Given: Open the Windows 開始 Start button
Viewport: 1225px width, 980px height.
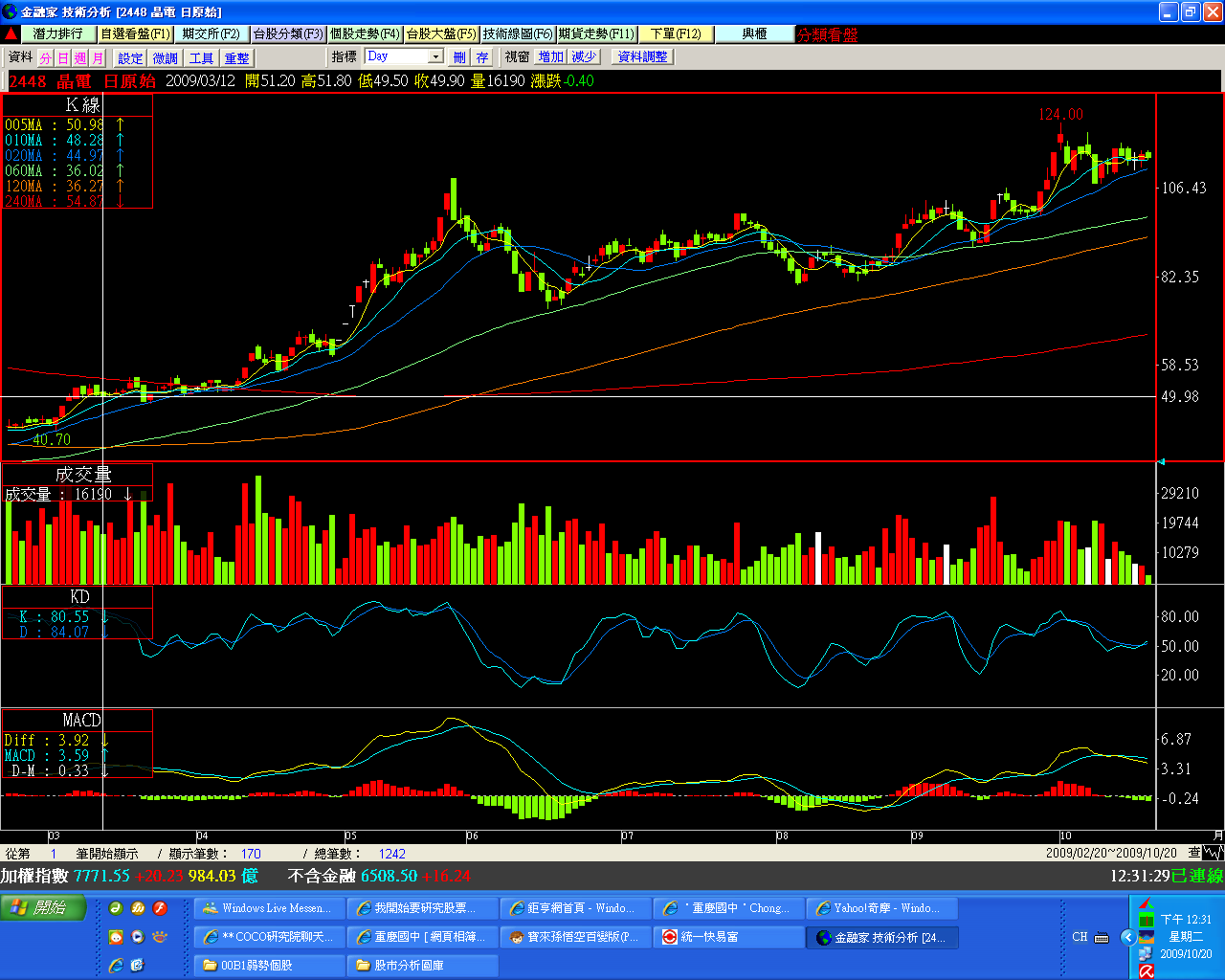Looking at the screenshot, I should pos(45,907).
